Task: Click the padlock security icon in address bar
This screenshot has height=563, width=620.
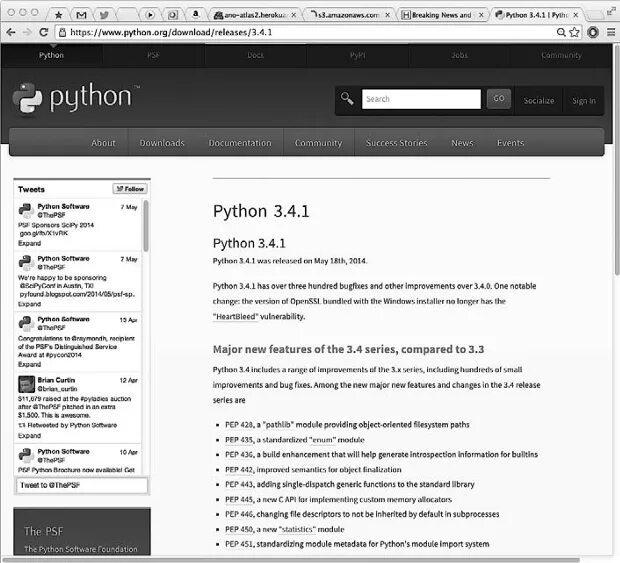Action: 62,32
